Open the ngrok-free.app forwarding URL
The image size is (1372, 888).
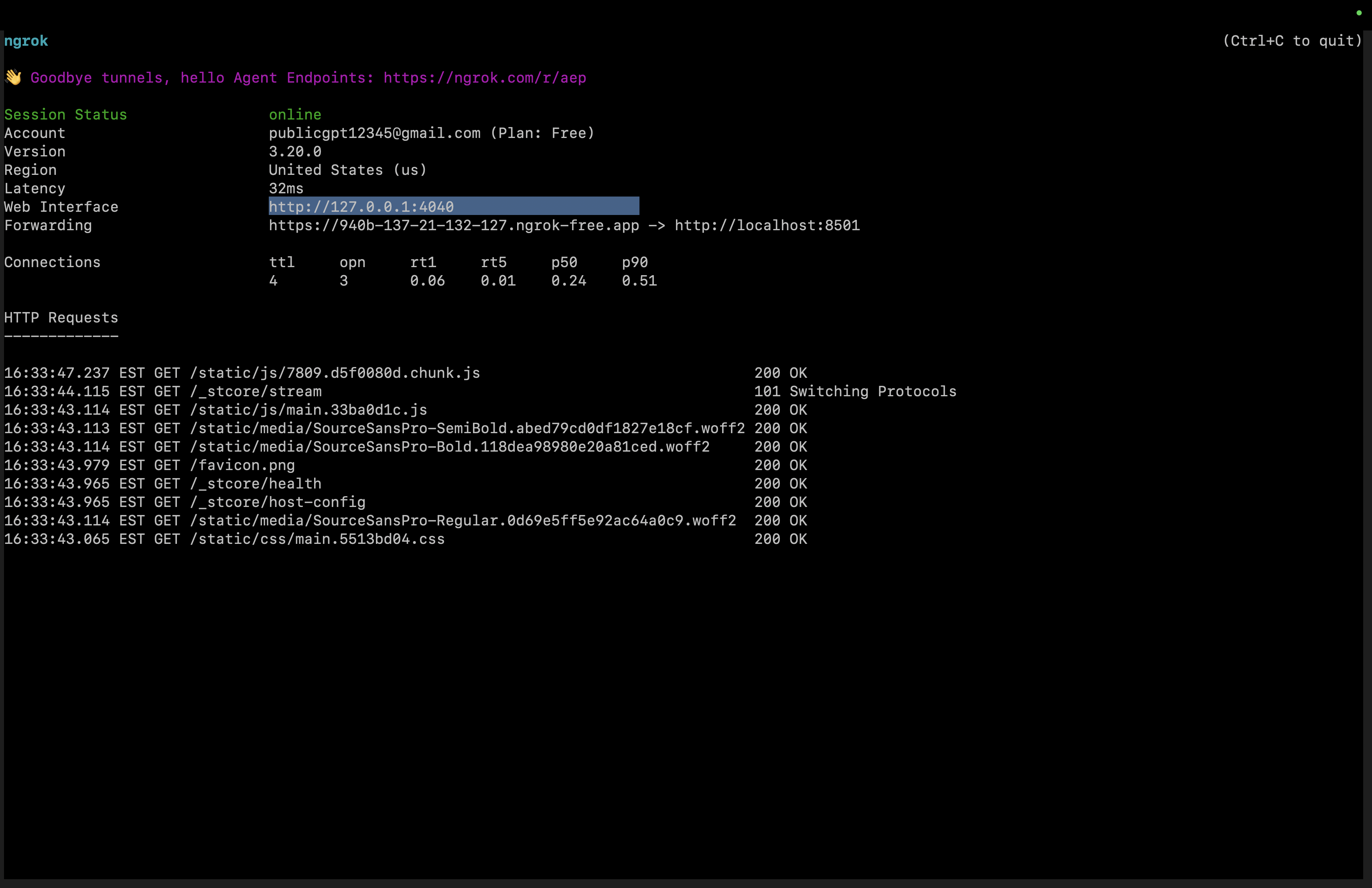click(x=454, y=225)
